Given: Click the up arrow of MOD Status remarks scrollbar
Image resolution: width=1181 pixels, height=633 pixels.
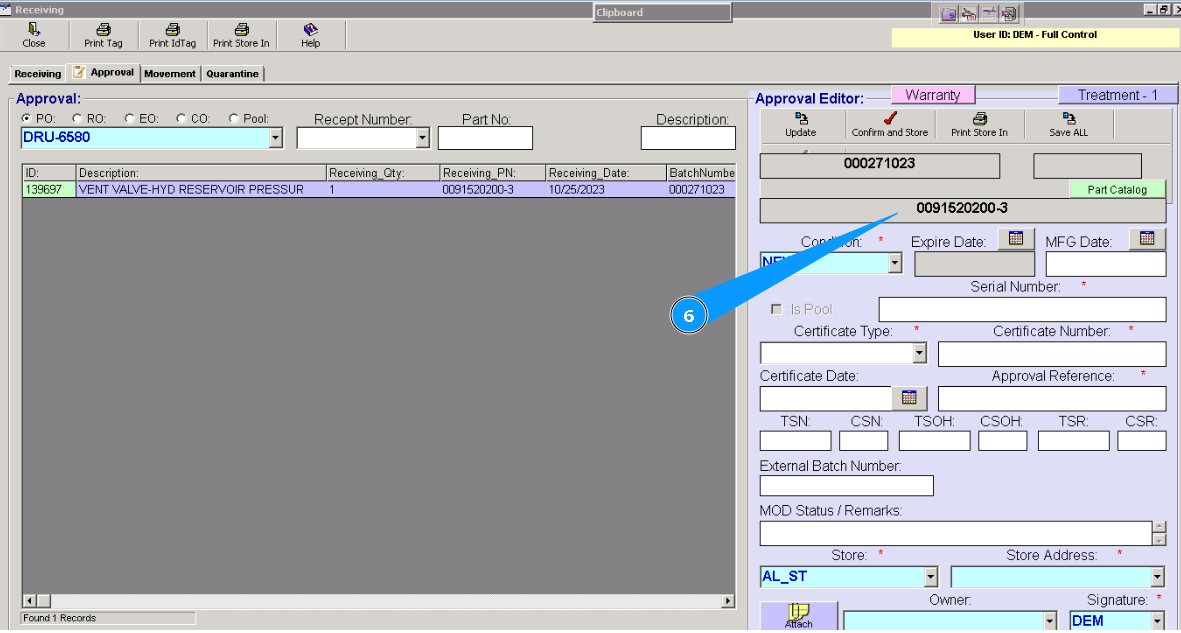Looking at the screenshot, I should point(1159,528).
